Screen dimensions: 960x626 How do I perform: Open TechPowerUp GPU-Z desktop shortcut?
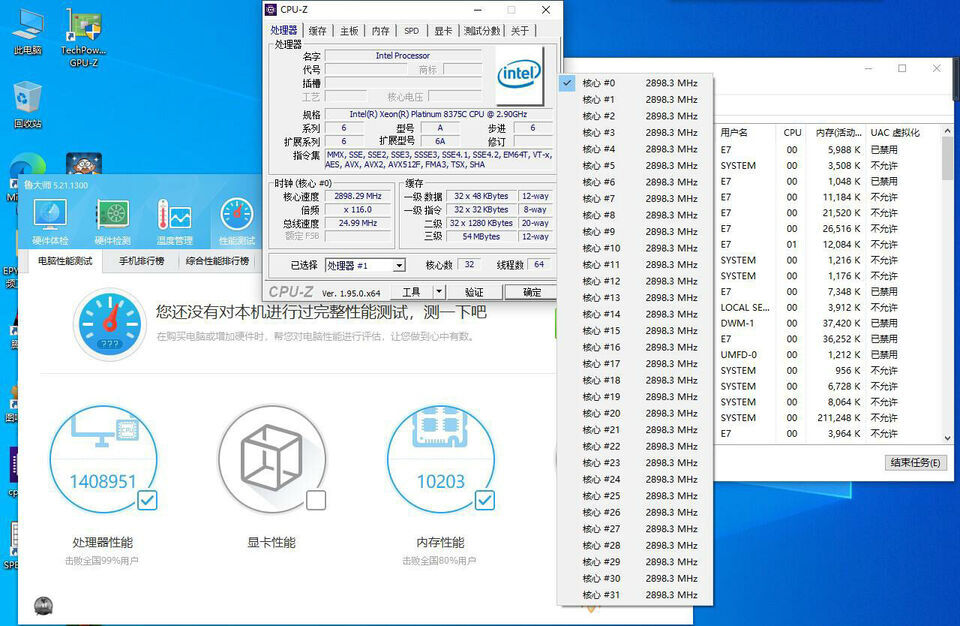84,38
